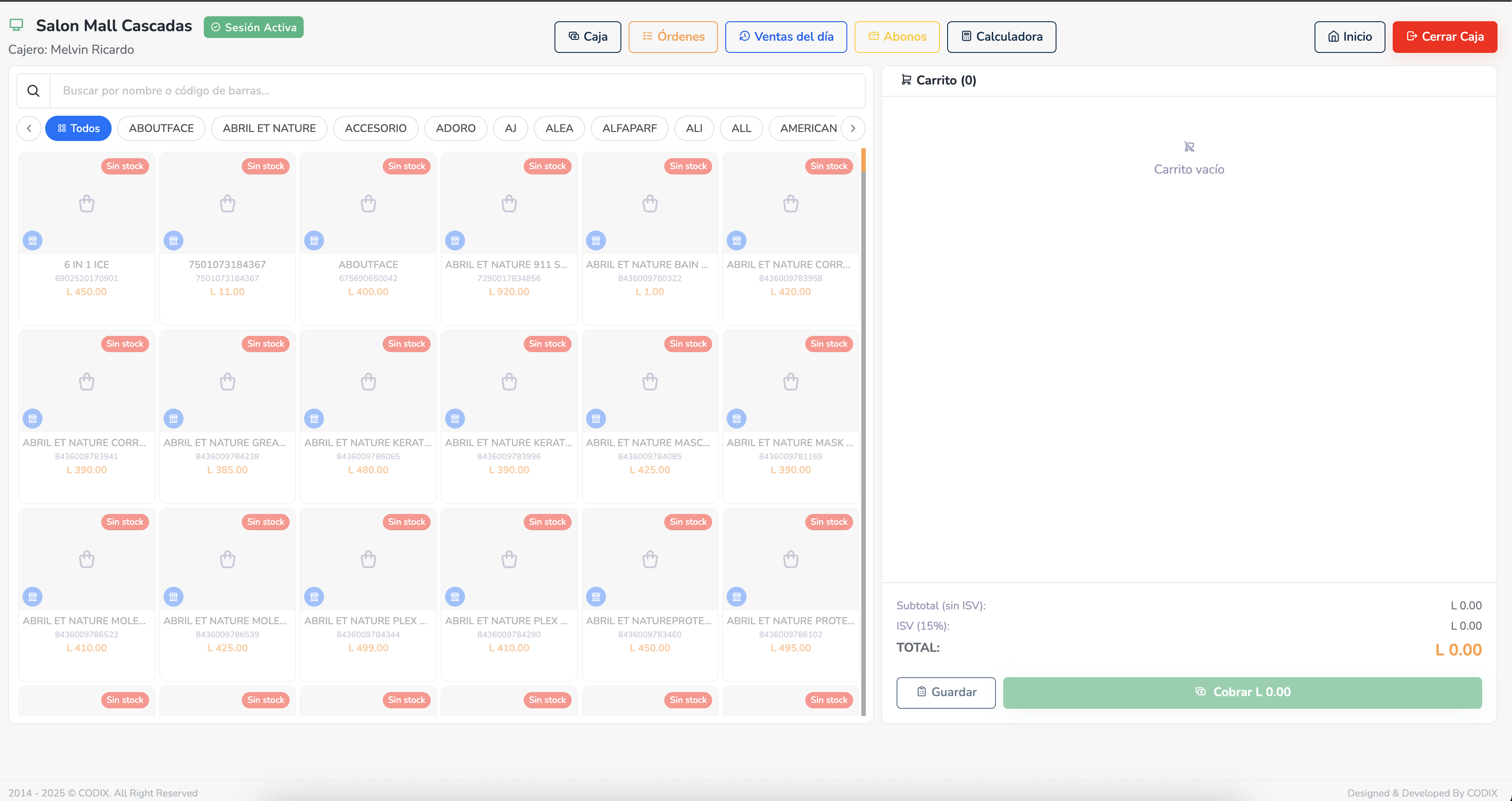Click bag icon on the L 495.00 card
The image size is (1512, 801).
pyautogui.click(x=791, y=560)
